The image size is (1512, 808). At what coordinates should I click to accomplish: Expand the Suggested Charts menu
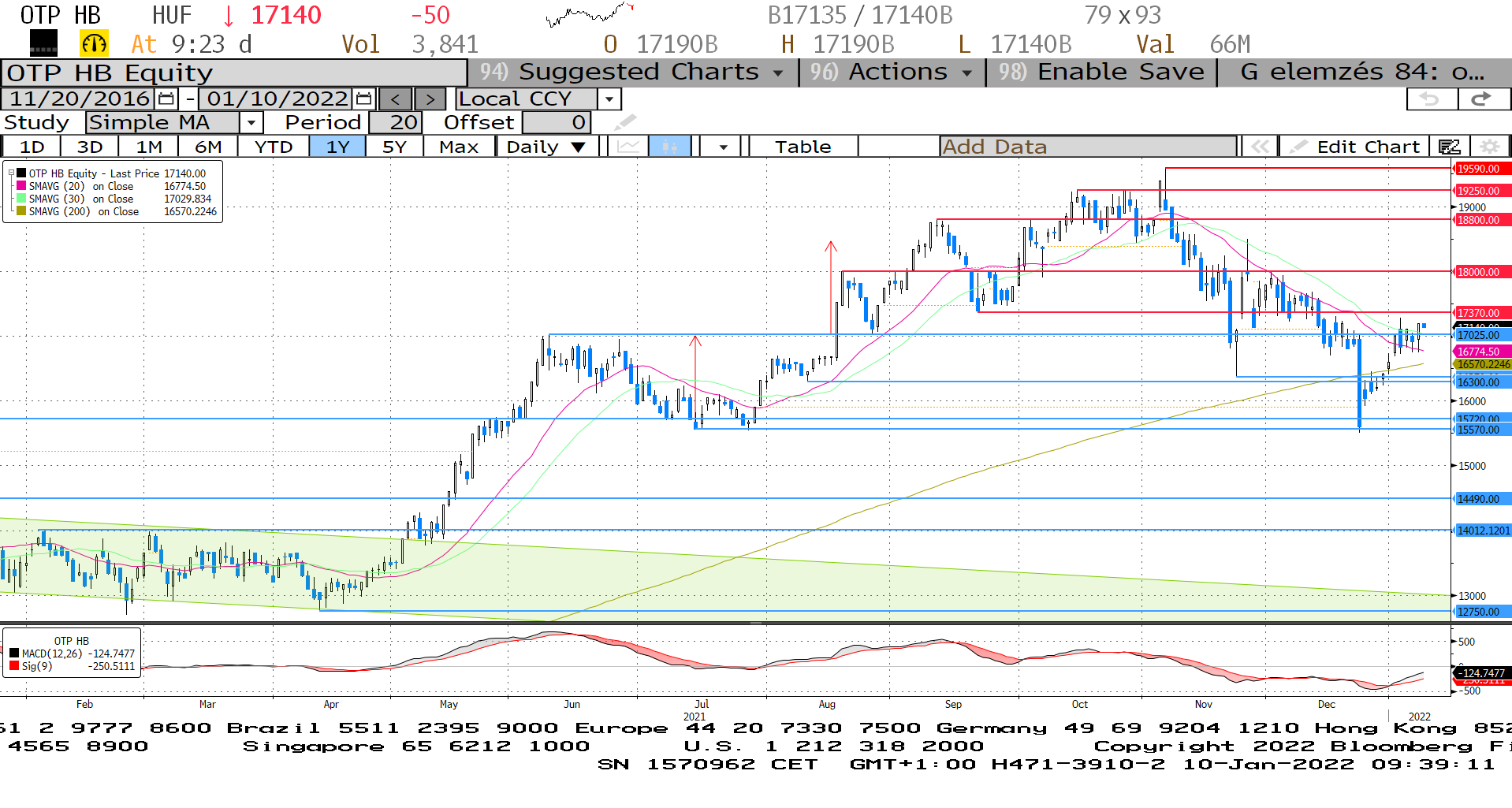(x=633, y=72)
